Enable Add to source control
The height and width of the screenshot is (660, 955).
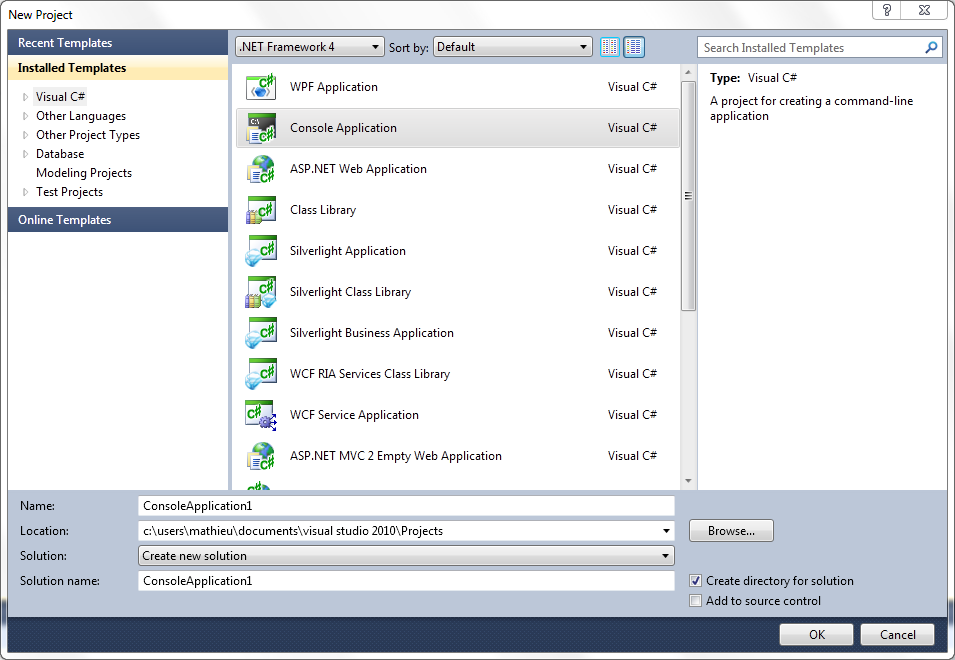pyautogui.click(x=695, y=601)
